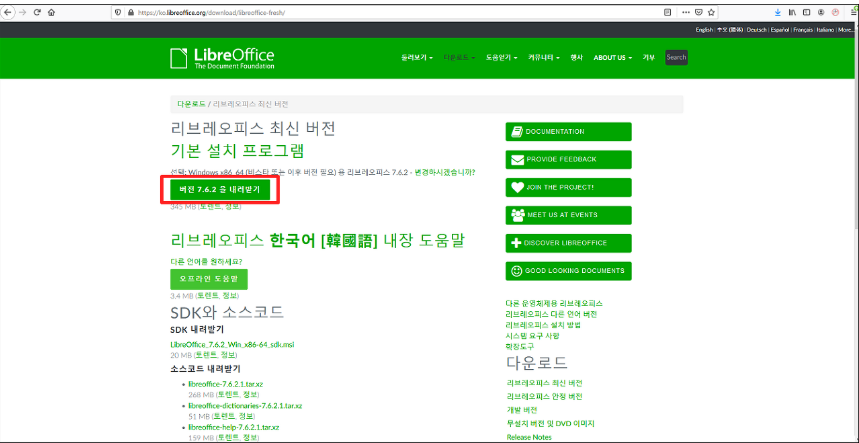859x443 pixels.
Task: Switch site language to Italiano
Action: [x=826, y=30]
